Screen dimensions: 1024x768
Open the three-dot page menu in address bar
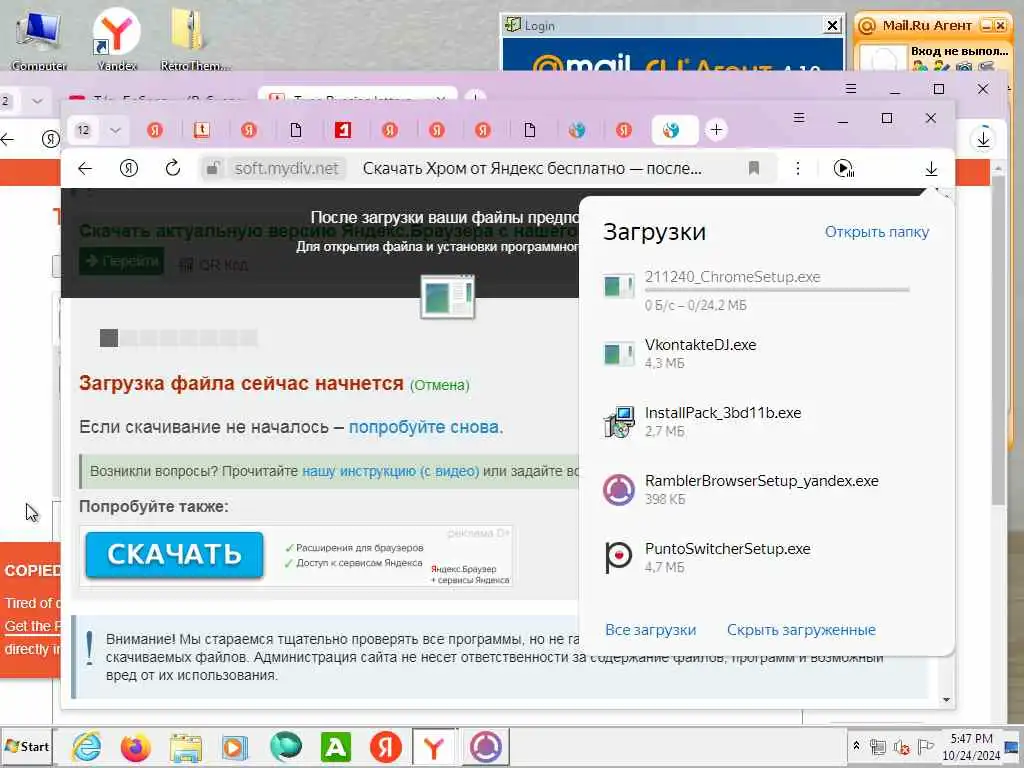(x=797, y=168)
